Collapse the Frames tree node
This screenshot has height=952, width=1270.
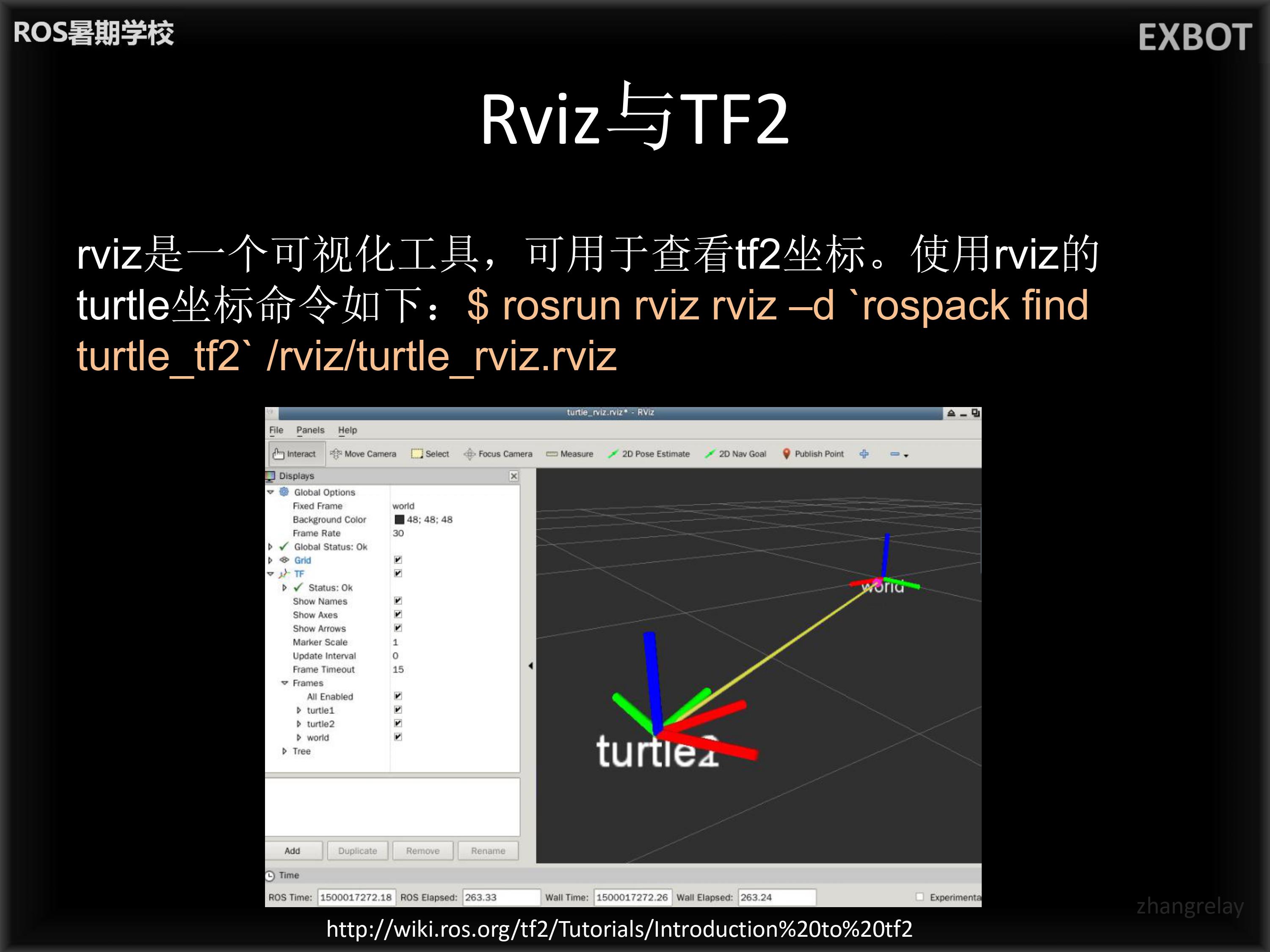[x=284, y=683]
